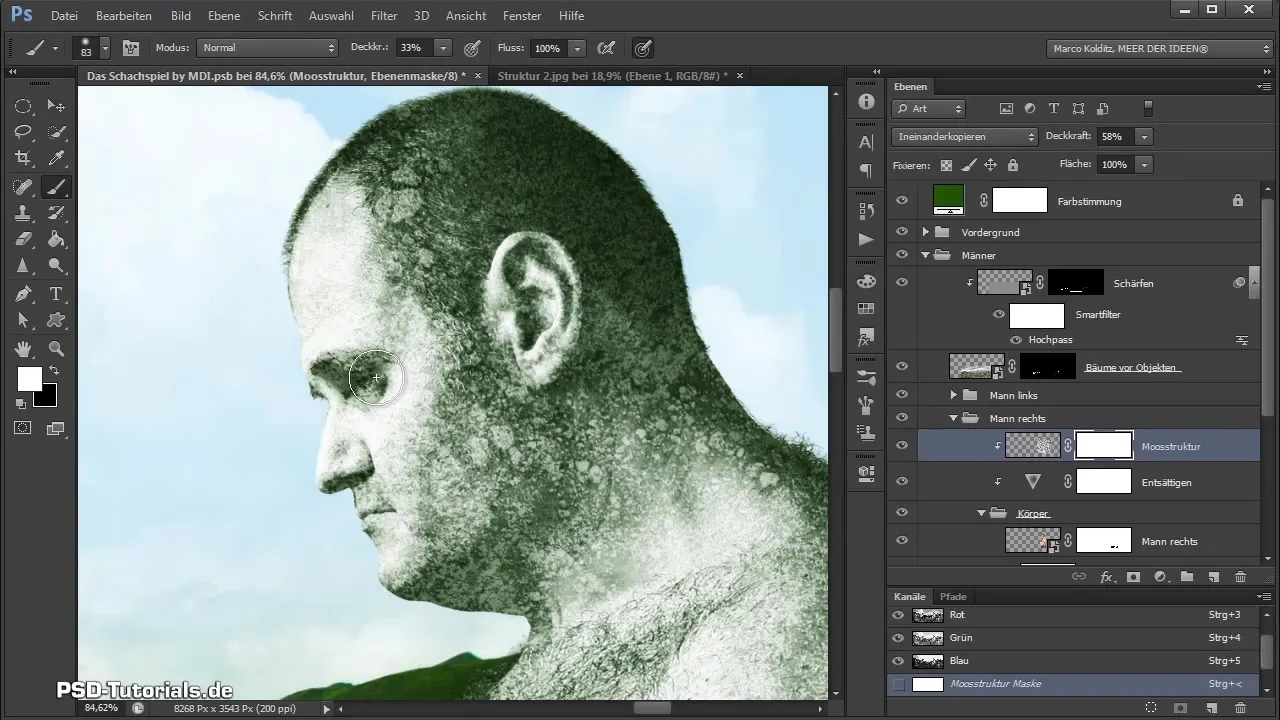
Task: Select the Pen tool
Action: click(23, 294)
